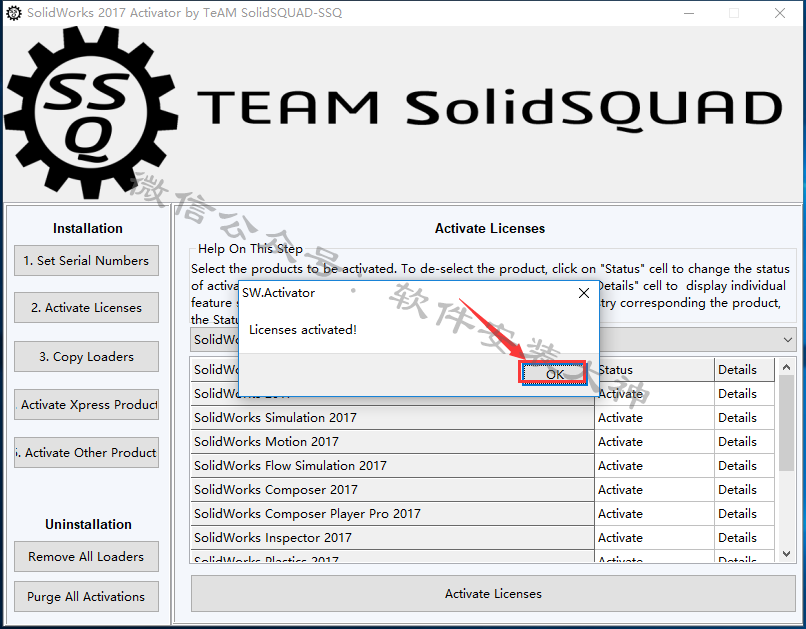
Task: Select the SolidWorks Simulation 2017 product name
Action: [x=393, y=418]
